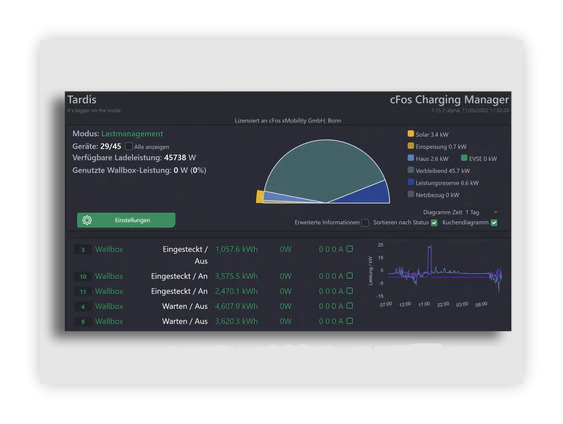
Task: Click the square icon in Wallbox 9 row
Action: (350, 321)
